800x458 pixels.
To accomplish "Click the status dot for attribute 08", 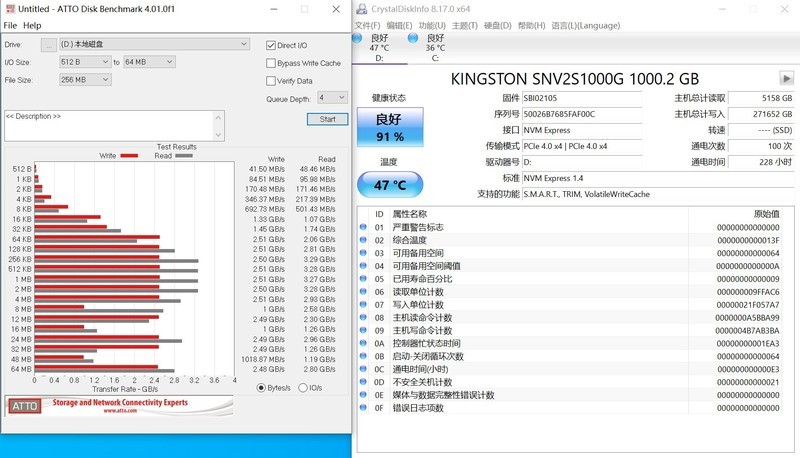I will tap(363, 317).
